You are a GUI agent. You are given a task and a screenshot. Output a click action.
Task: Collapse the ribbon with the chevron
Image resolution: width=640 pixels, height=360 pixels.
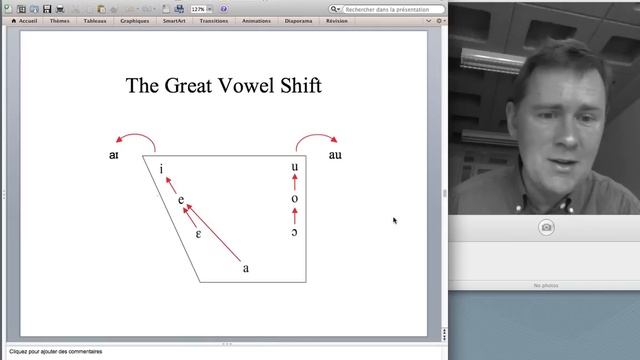(429, 21)
